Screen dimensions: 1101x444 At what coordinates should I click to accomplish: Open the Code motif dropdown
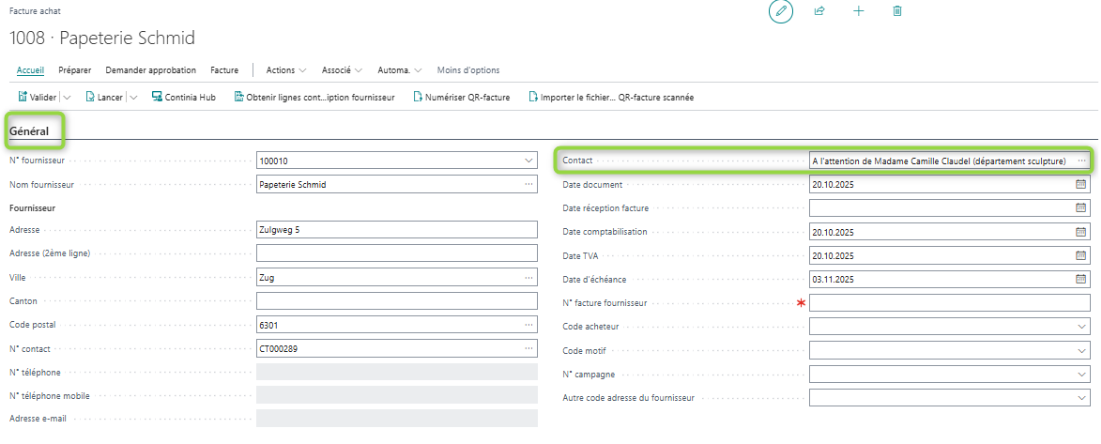[1081, 351]
